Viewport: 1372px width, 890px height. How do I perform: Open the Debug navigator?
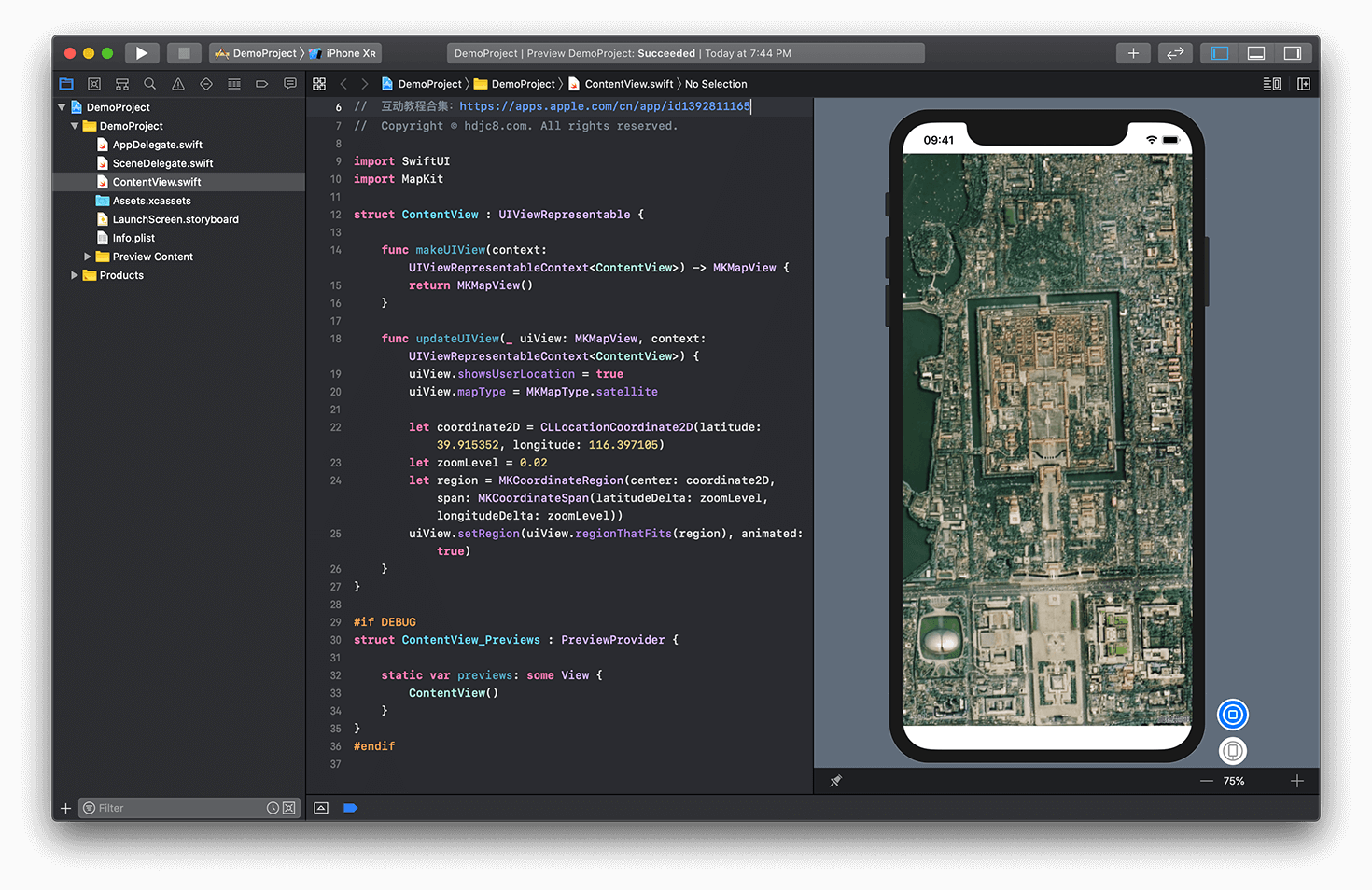234,84
